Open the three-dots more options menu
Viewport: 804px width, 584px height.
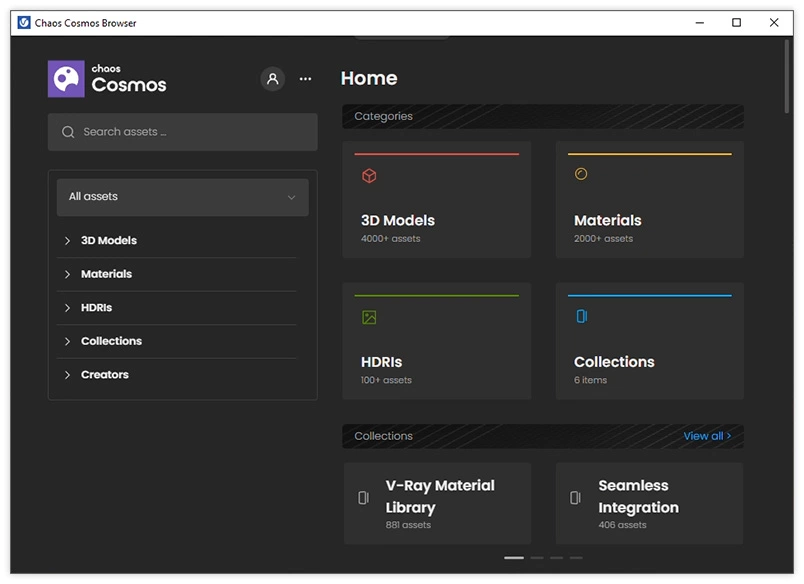[x=306, y=79]
